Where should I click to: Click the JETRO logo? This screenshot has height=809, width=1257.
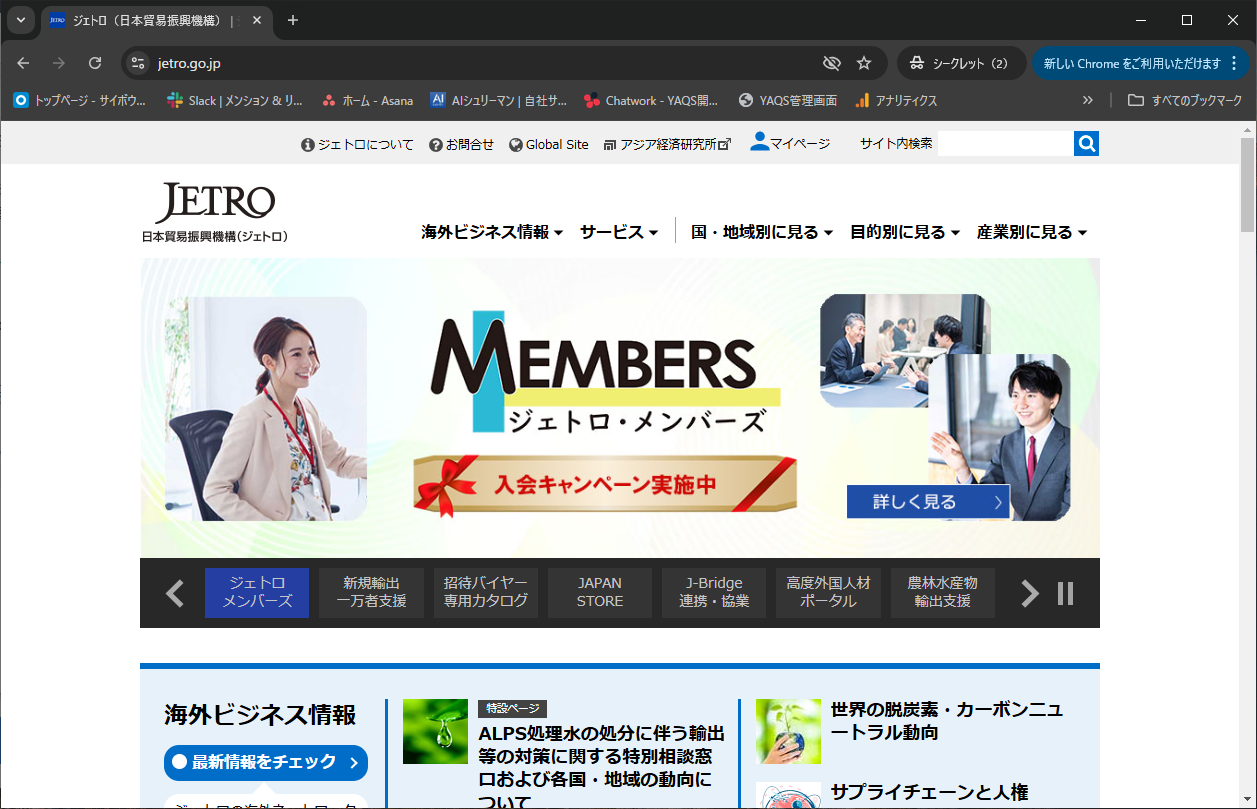[215, 212]
